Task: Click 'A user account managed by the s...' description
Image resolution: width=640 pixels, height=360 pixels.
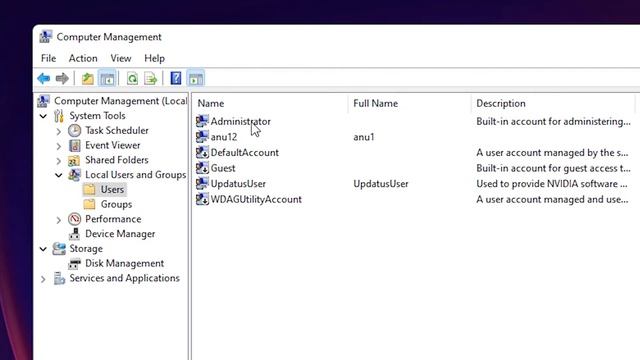Action: [552, 153]
